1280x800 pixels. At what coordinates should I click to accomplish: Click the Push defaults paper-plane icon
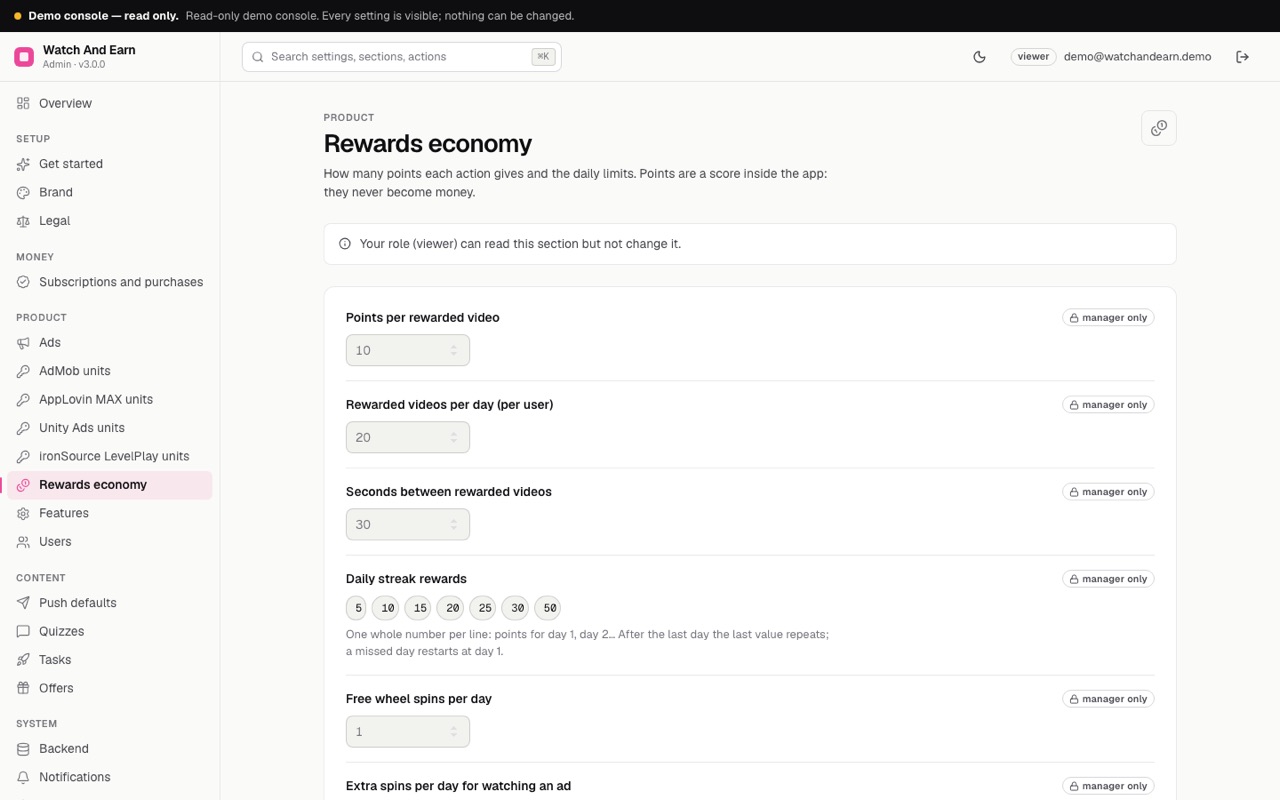pyautogui.click(x=23, y=603)
